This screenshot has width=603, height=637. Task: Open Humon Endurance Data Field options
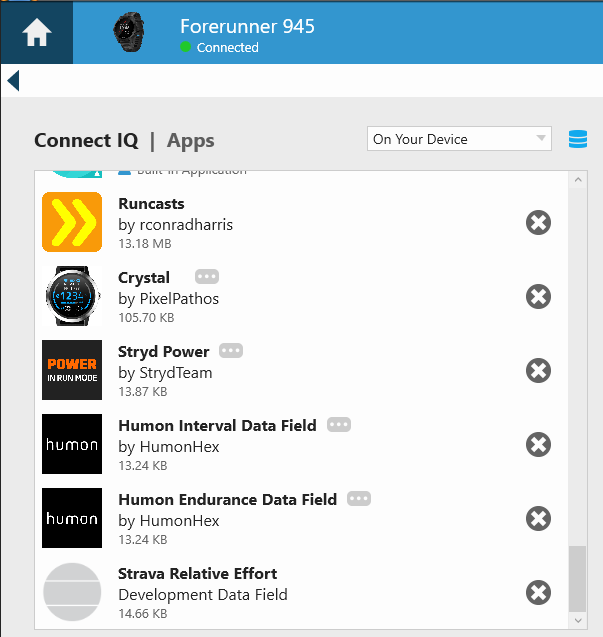[x=359, y=499]
